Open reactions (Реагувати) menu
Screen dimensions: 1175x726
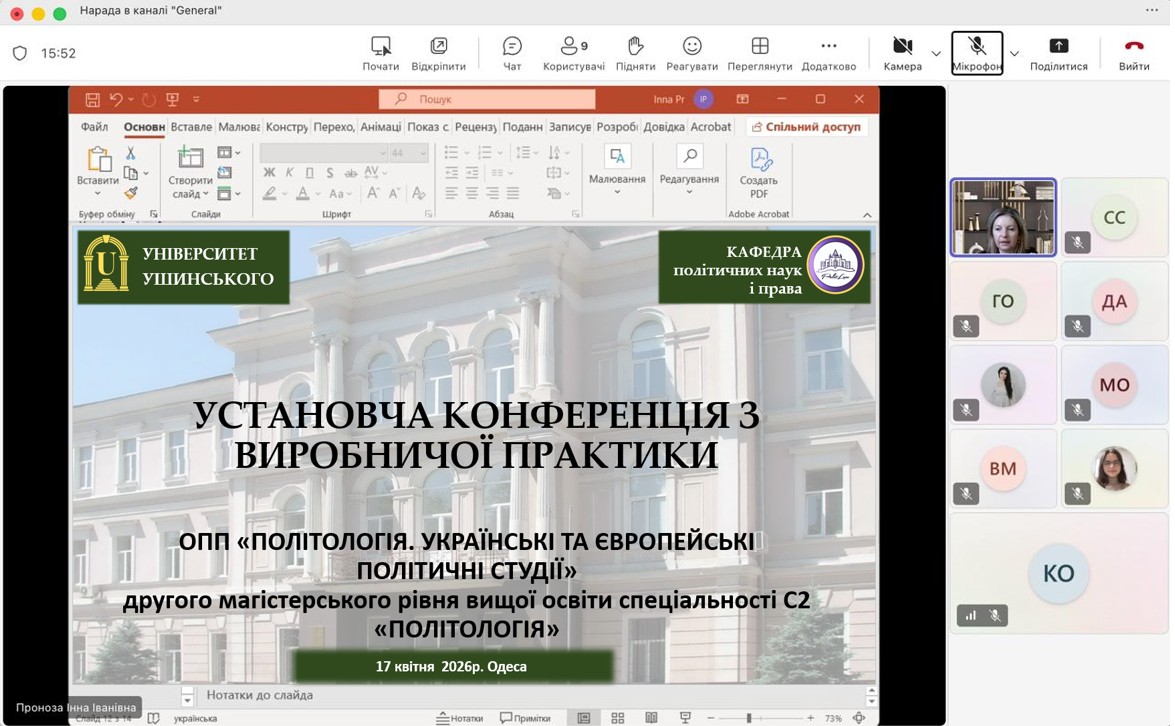[x=692, y=53]
